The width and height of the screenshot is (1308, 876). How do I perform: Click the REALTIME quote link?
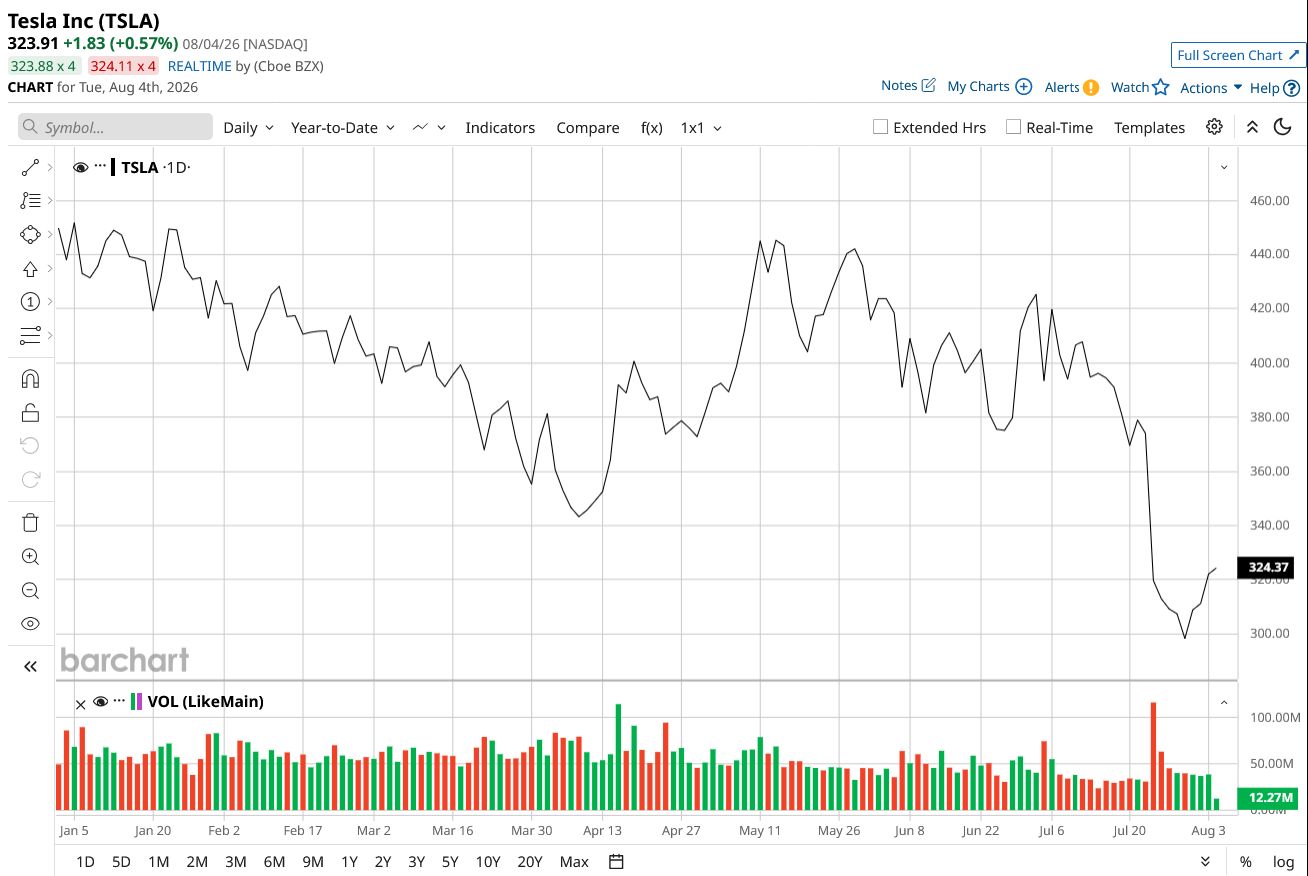199,66
